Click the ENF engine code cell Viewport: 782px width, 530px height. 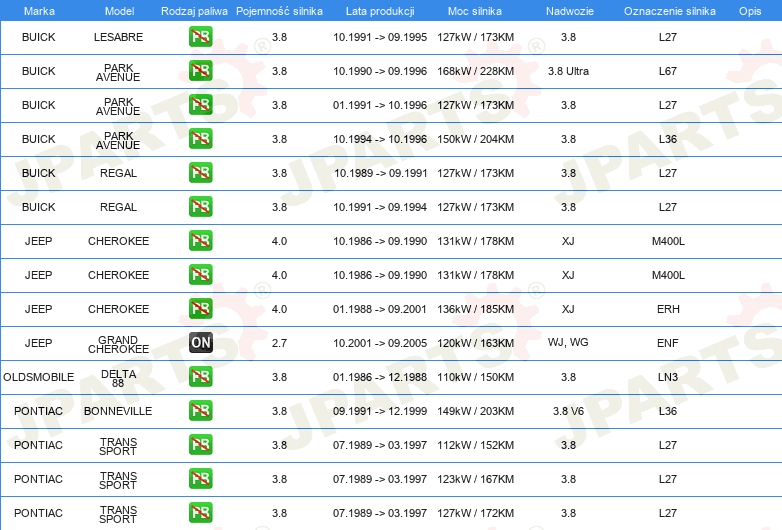coord(668,343)
